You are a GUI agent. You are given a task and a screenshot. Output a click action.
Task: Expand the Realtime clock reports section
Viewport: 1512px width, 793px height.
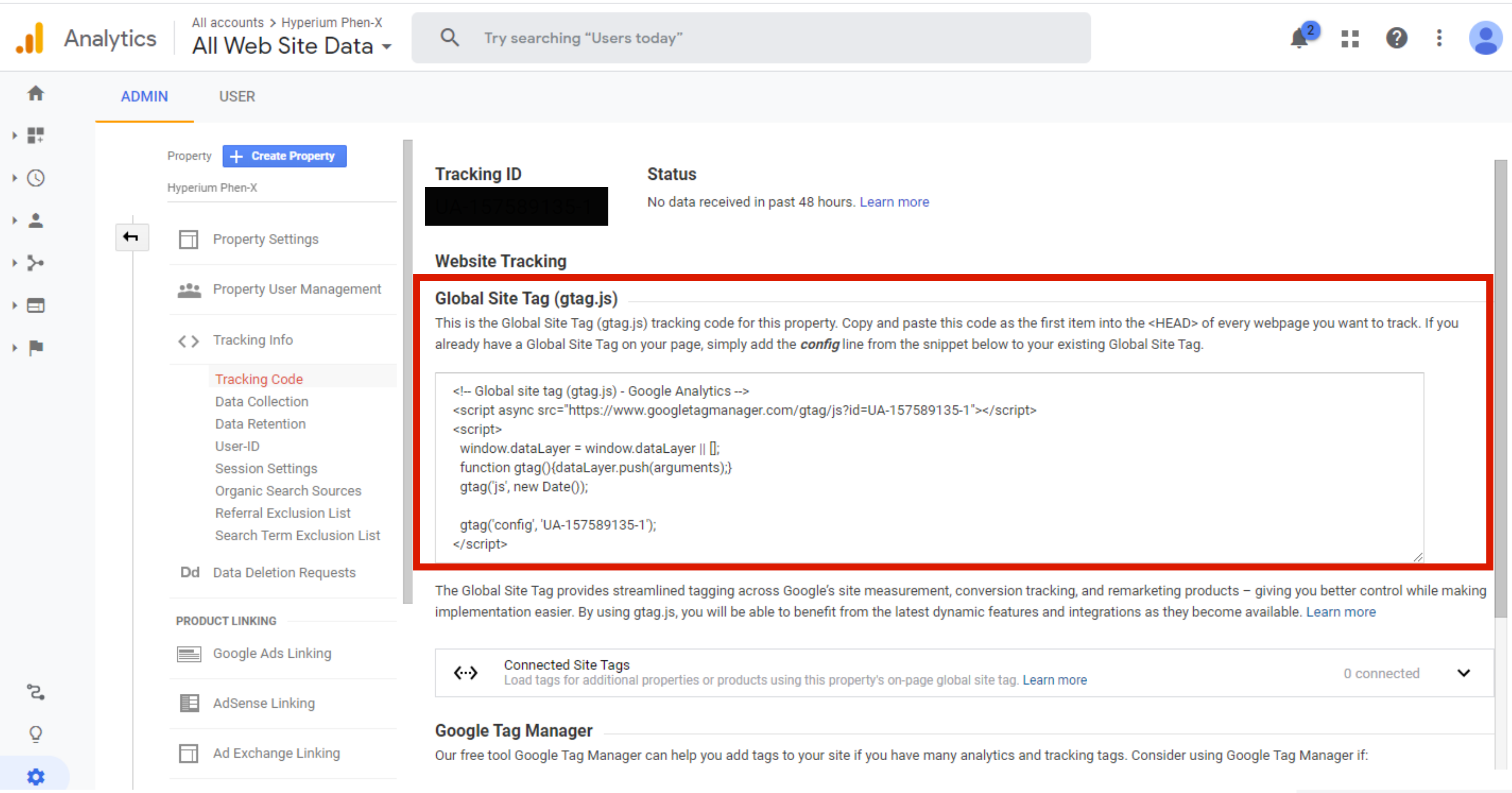point(36,178)
